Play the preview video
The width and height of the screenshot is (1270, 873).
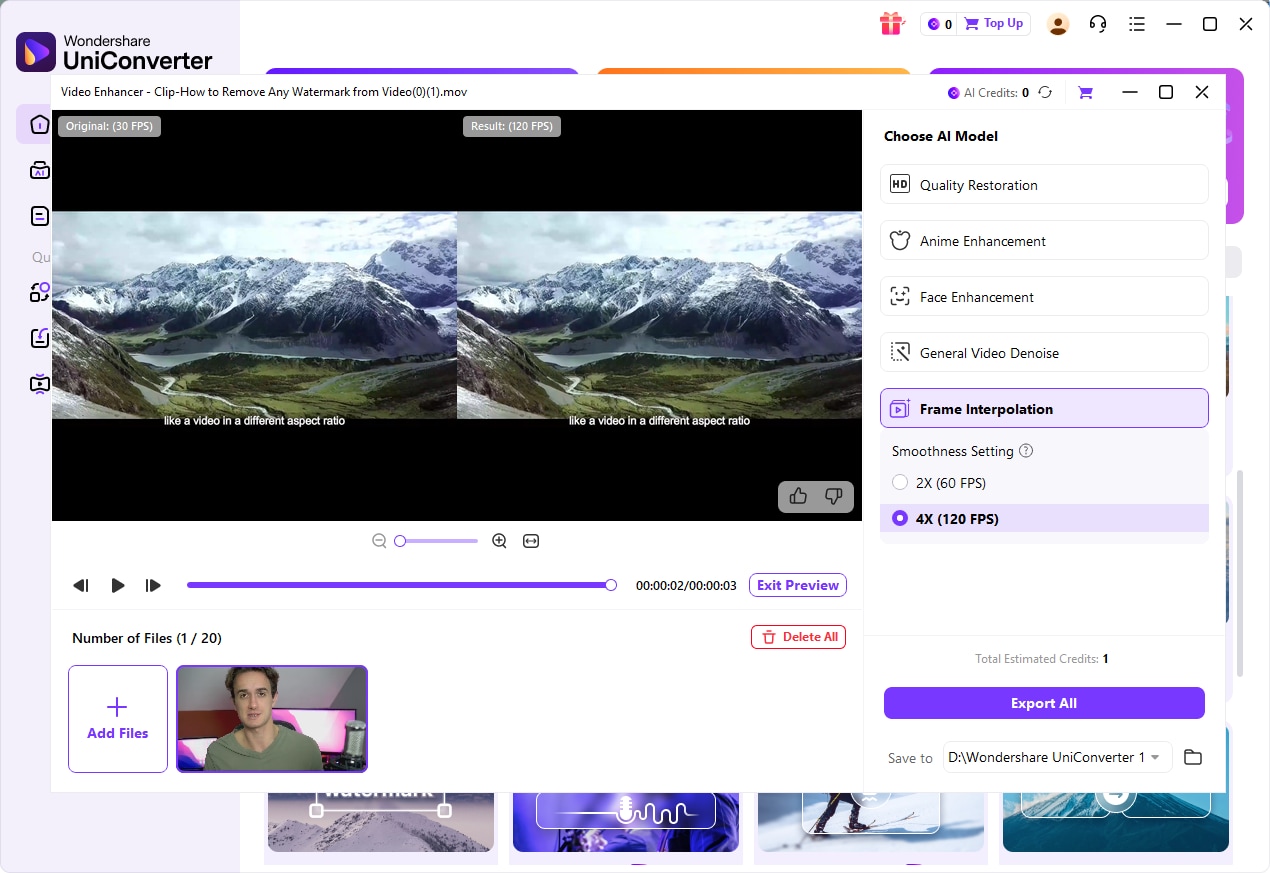[x=117, y=586]
